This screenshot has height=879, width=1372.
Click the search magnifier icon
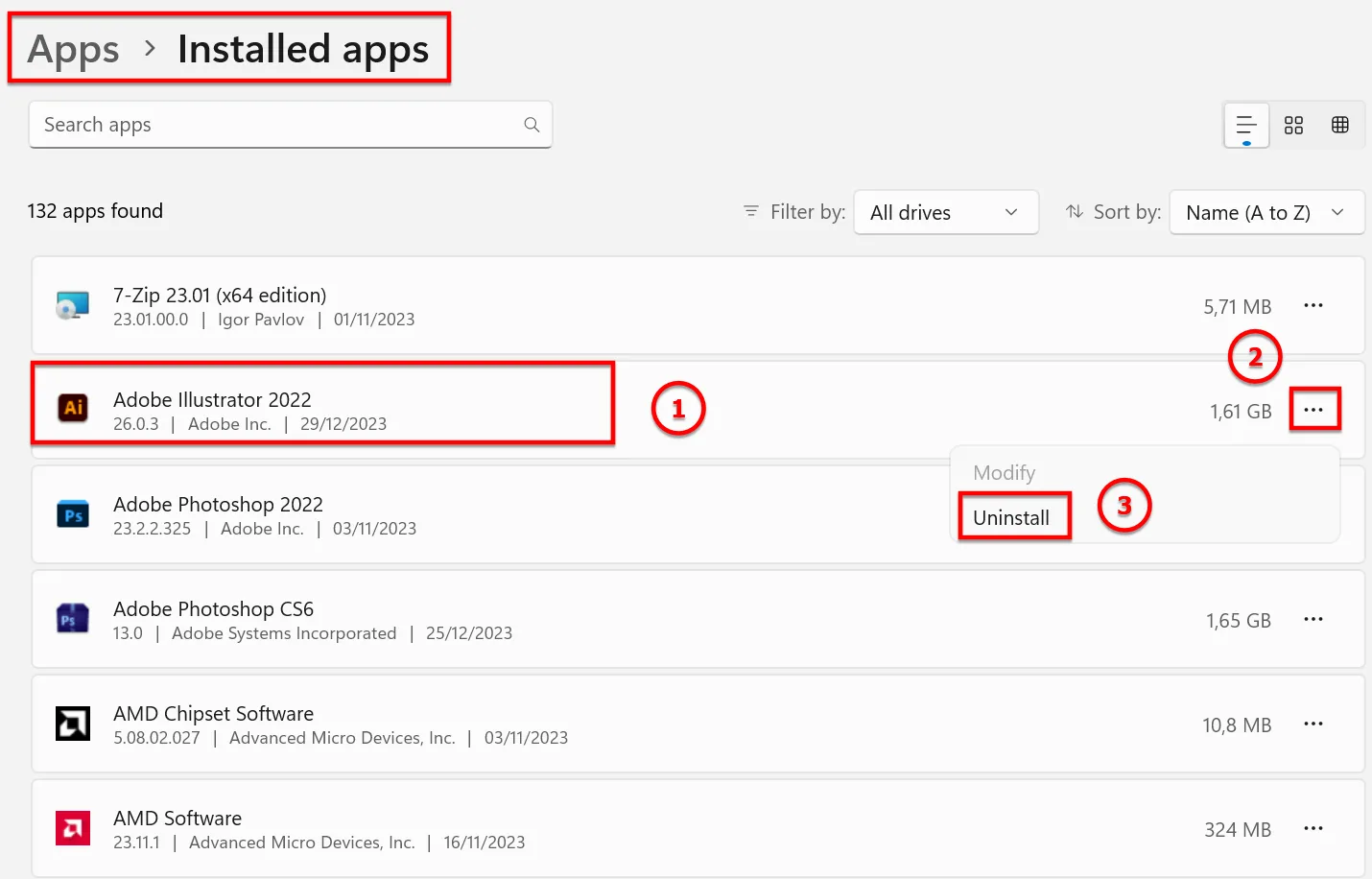[x=532, y=125]
